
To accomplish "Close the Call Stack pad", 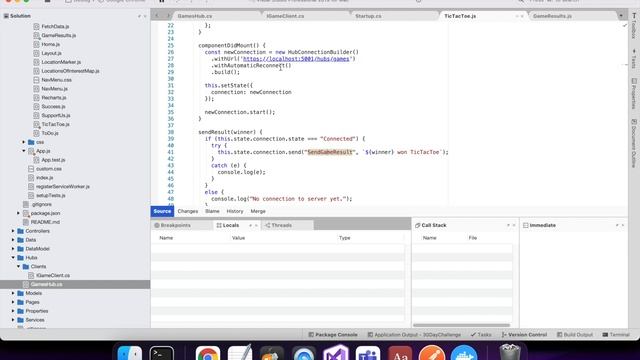I will [514, 225].
